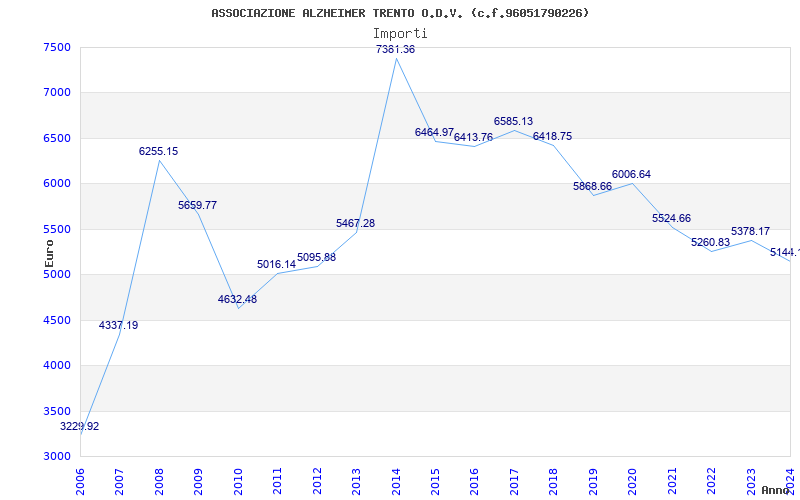Screen dimensions: 800x500
Task: Click the 3229.92 data label
Action: click(x=80, y=427)
